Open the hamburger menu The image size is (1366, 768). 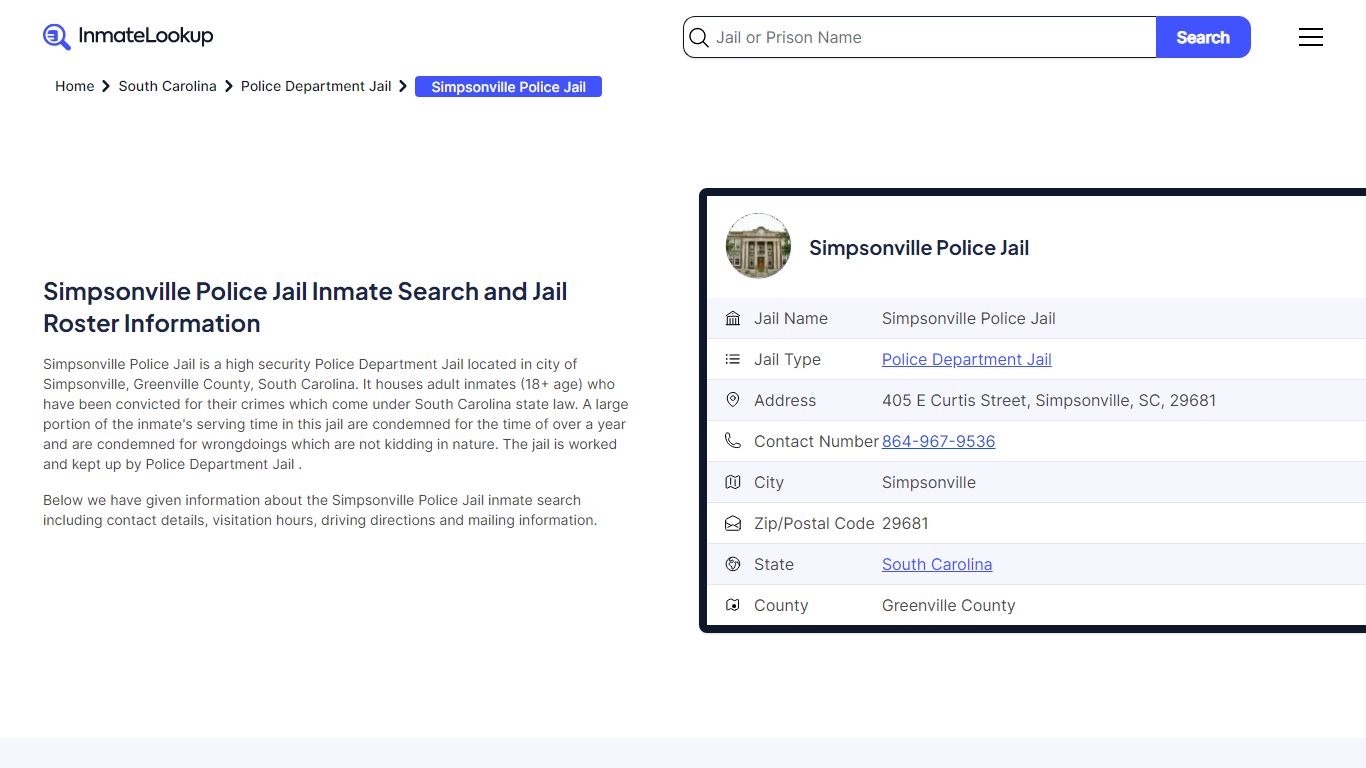point(1311,37)
